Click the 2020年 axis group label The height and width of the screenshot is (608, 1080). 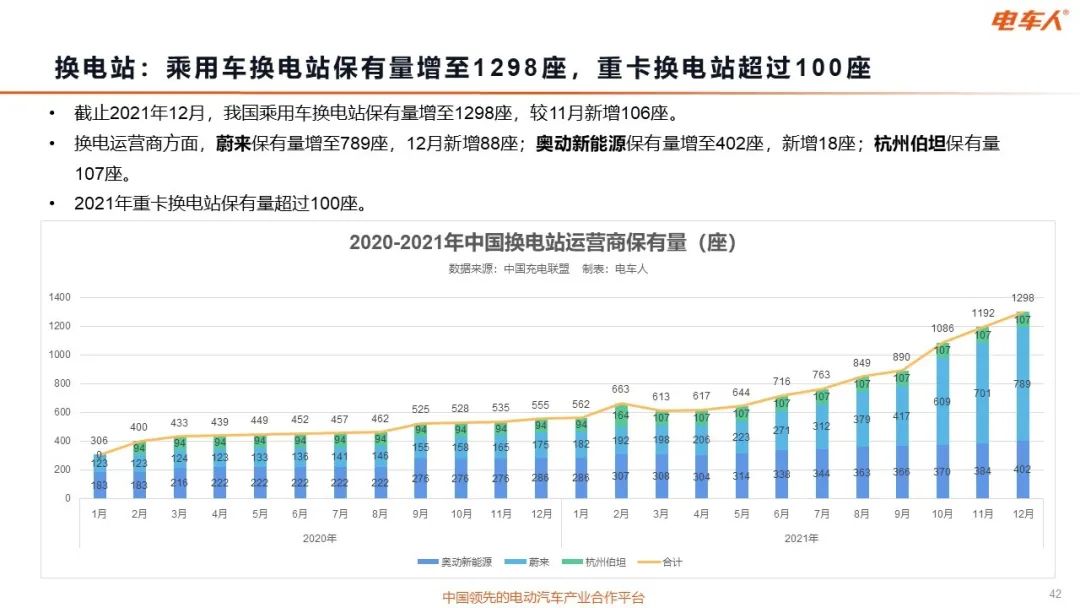320,538
